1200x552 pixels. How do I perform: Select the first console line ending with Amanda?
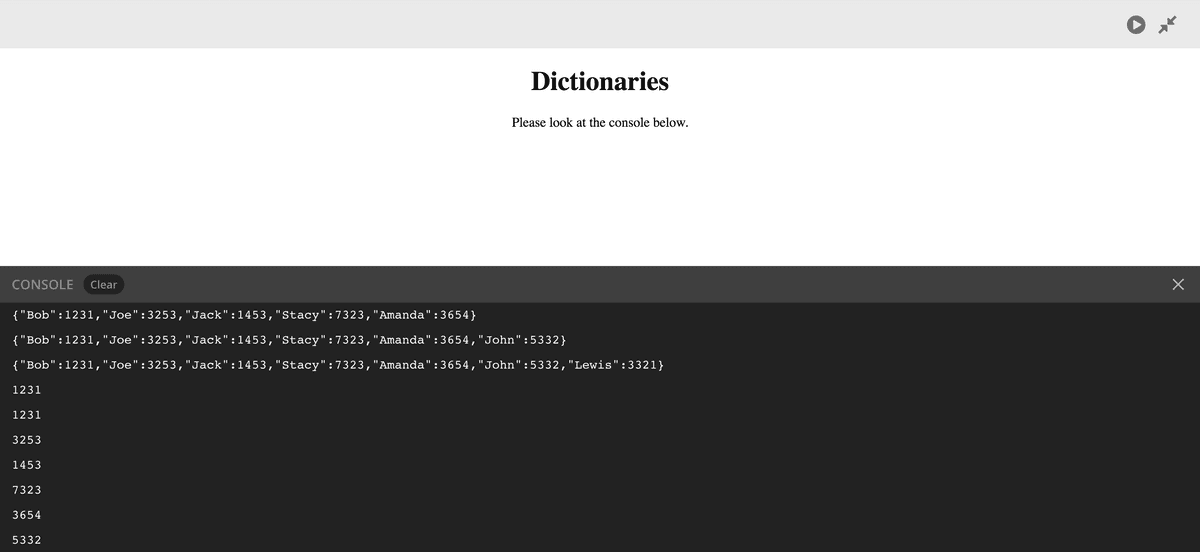click(x=245, y=315)
